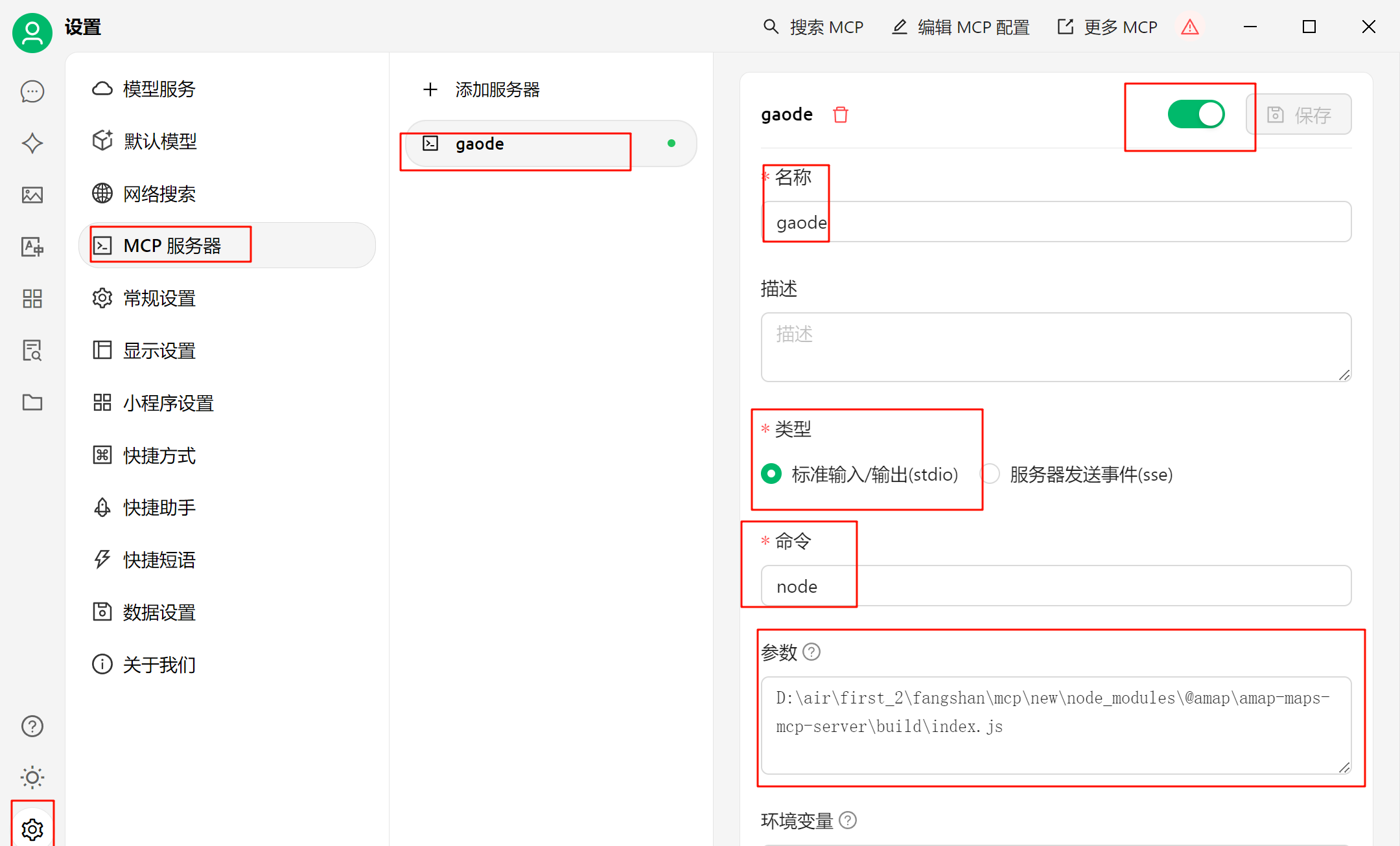Screen dimensions: 1400x846
Task: Delete gaode server with trash icon
Action: tap(841, 115)
